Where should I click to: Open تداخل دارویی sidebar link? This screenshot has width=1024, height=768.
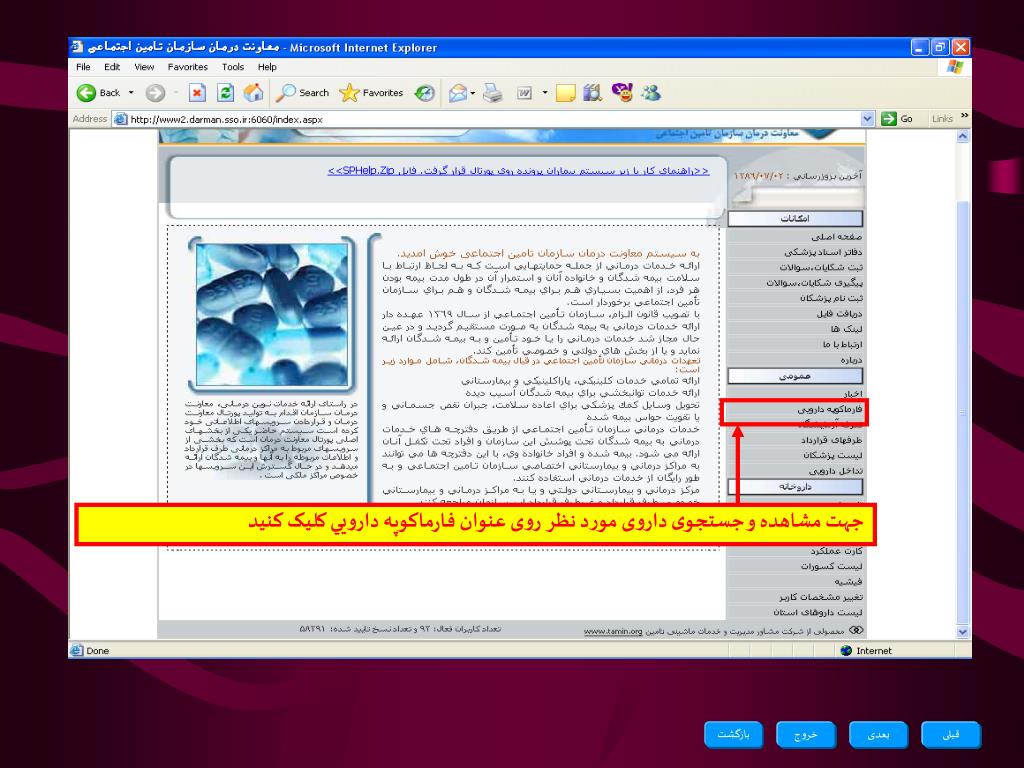pos(836,471)
